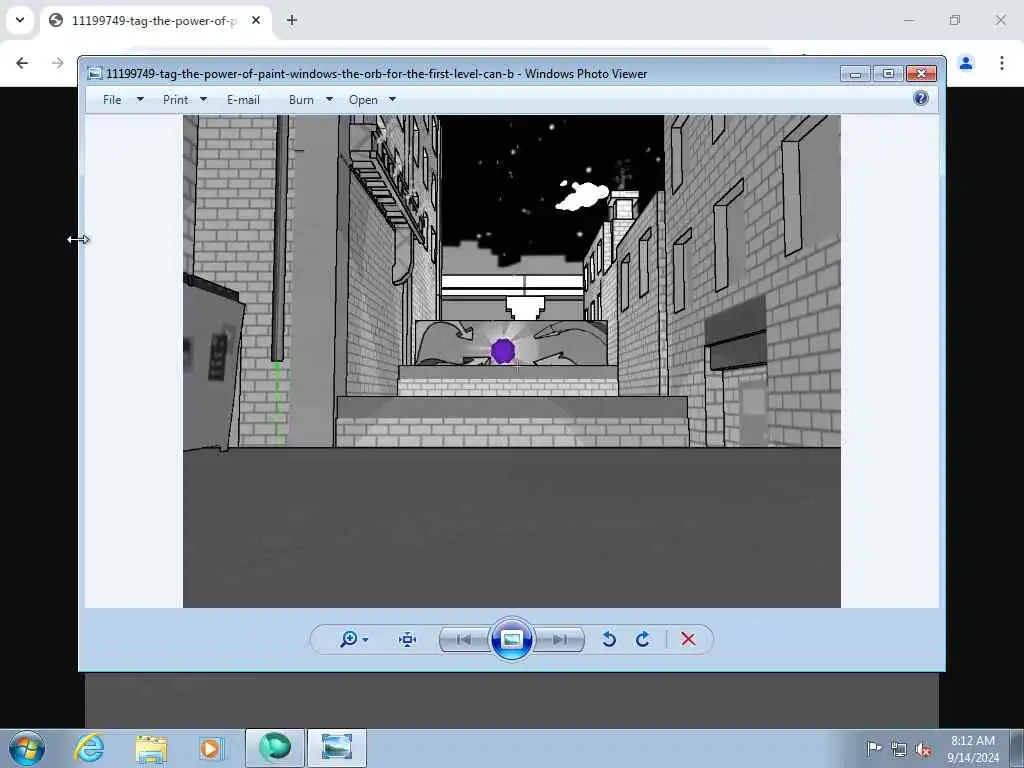Open the Windows Start menu
This screenshot has width=1024, height=768.
click(27, 748)
